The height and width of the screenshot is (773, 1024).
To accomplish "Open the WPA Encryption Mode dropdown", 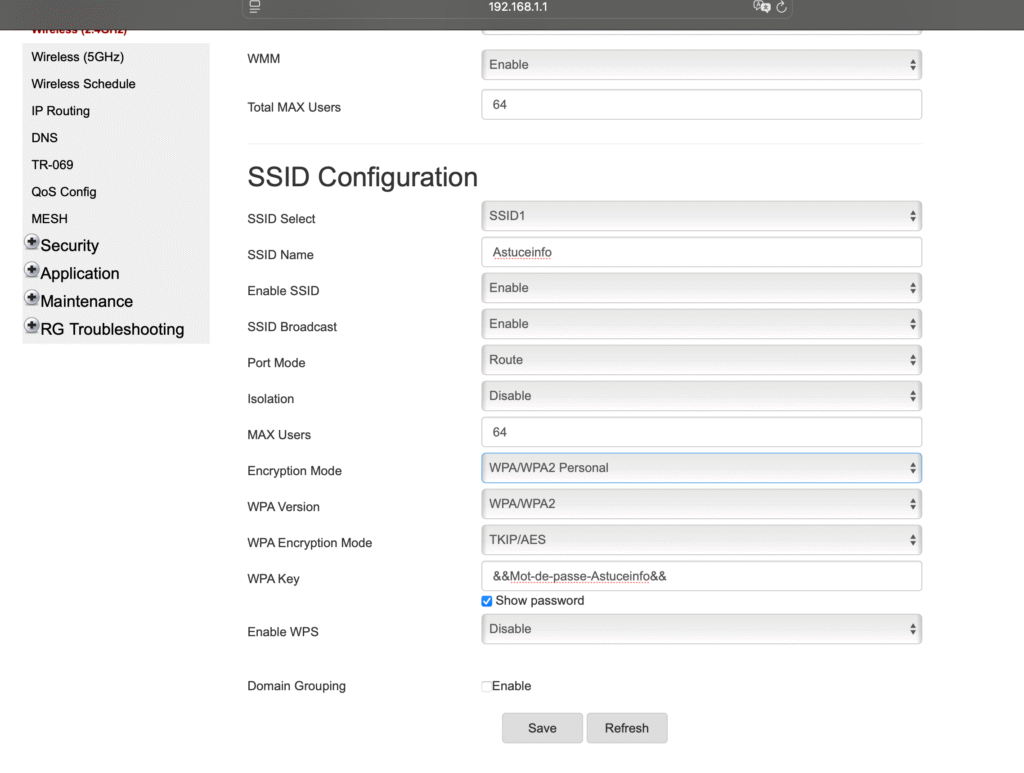I will [701, 540].
